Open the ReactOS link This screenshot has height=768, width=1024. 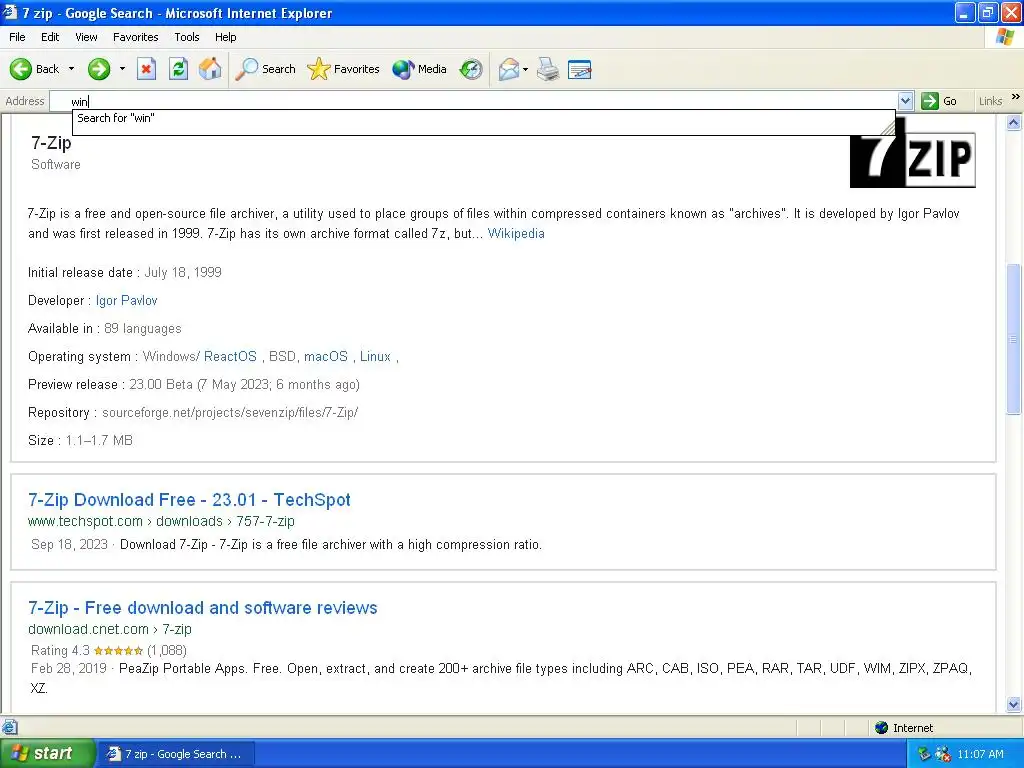pyautogui.click(x=230, y=357)
